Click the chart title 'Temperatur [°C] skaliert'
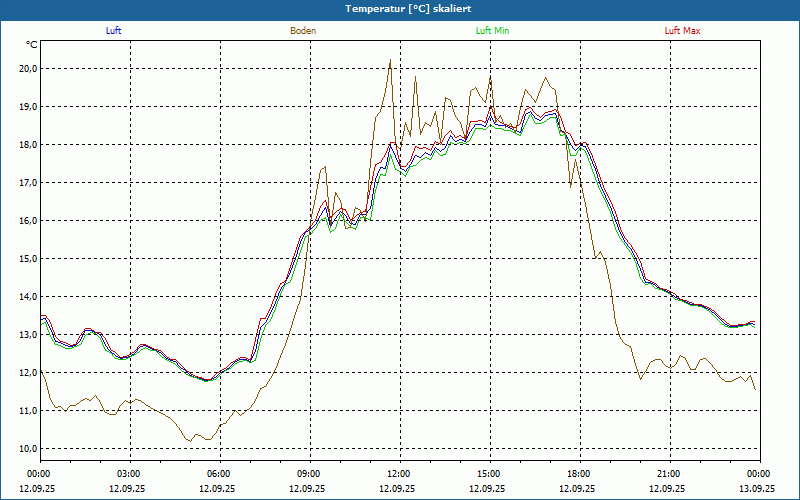Image resolution: width=800 pixels, height=500 pixels. pyautogui.click(x=402, y=8)
